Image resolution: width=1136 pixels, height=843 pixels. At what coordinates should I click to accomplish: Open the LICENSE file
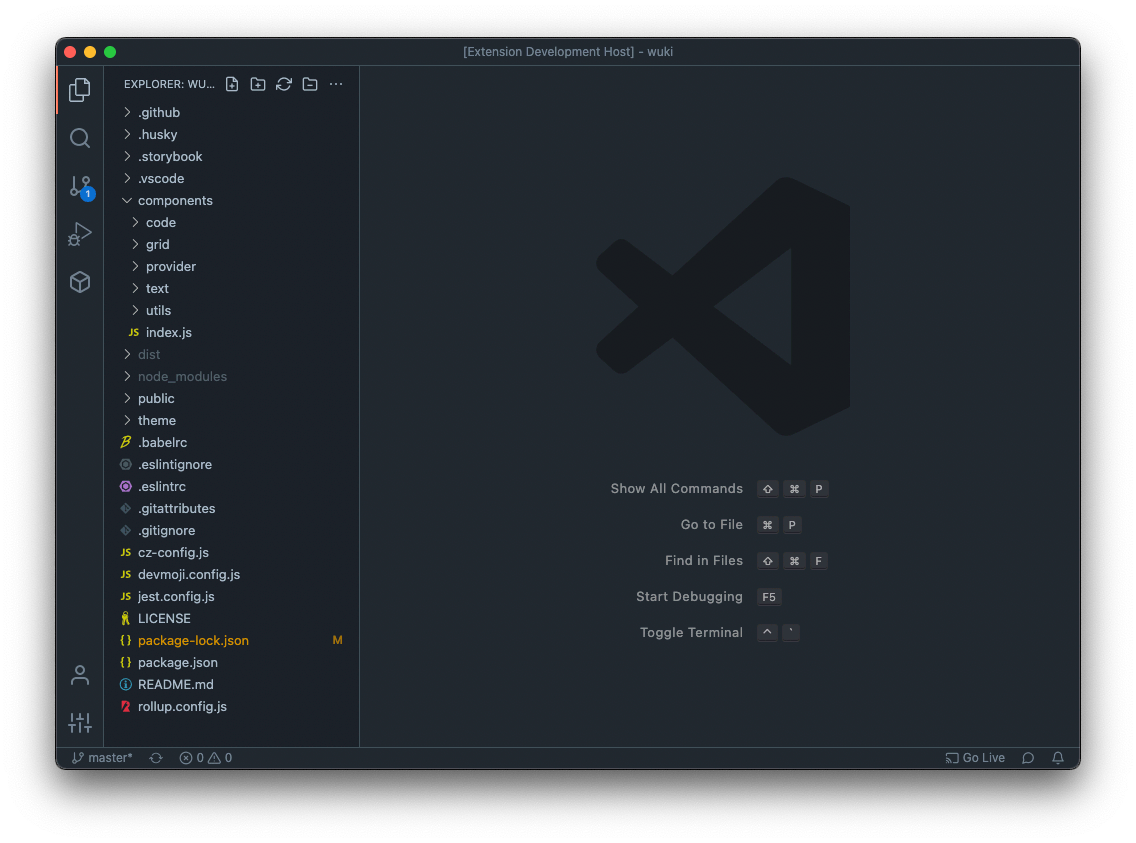click(232, 618)
